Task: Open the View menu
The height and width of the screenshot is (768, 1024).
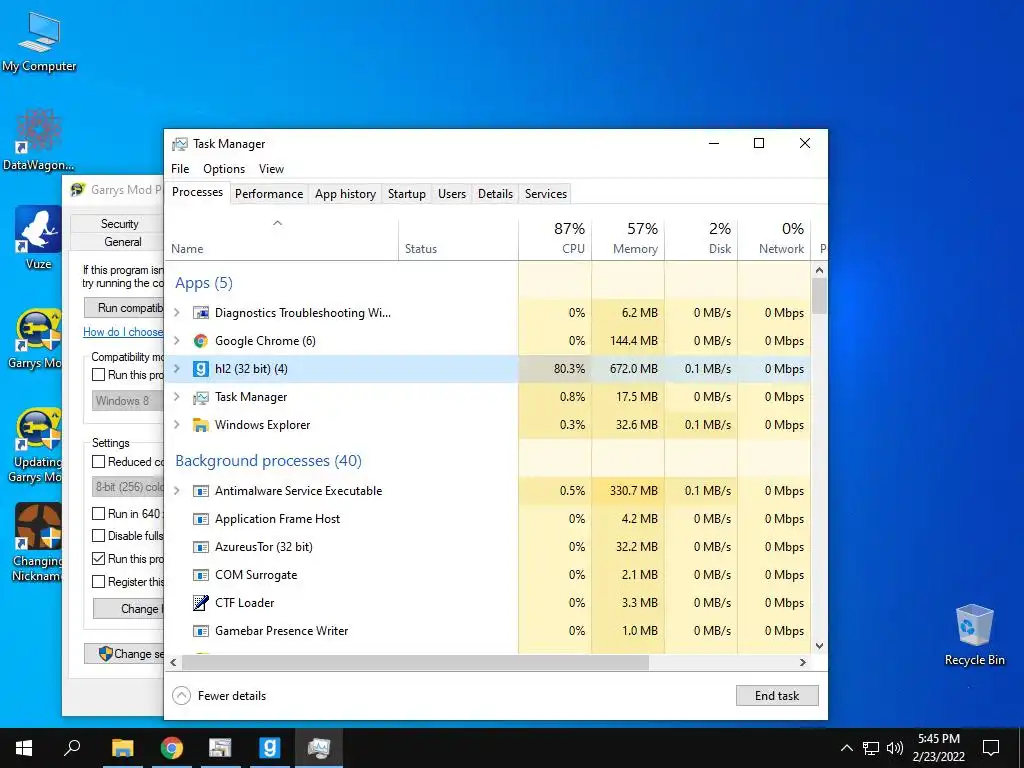Action: click(x=271, y=169)
